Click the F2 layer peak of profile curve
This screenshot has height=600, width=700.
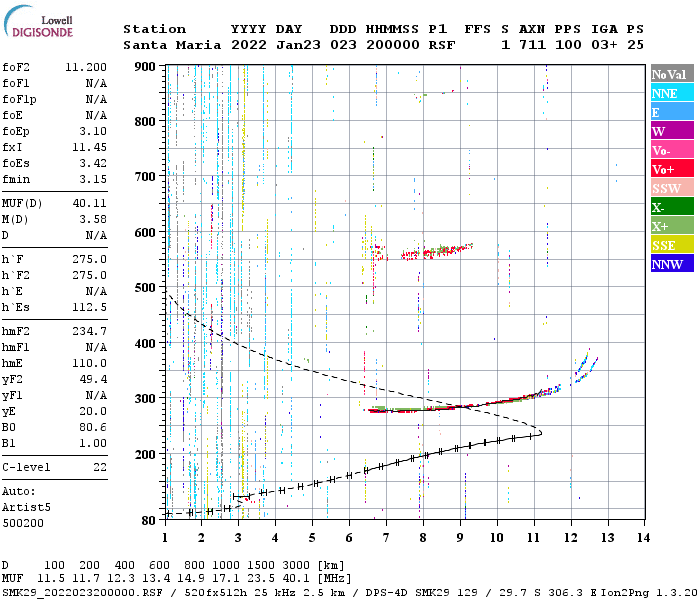[541, 432]
